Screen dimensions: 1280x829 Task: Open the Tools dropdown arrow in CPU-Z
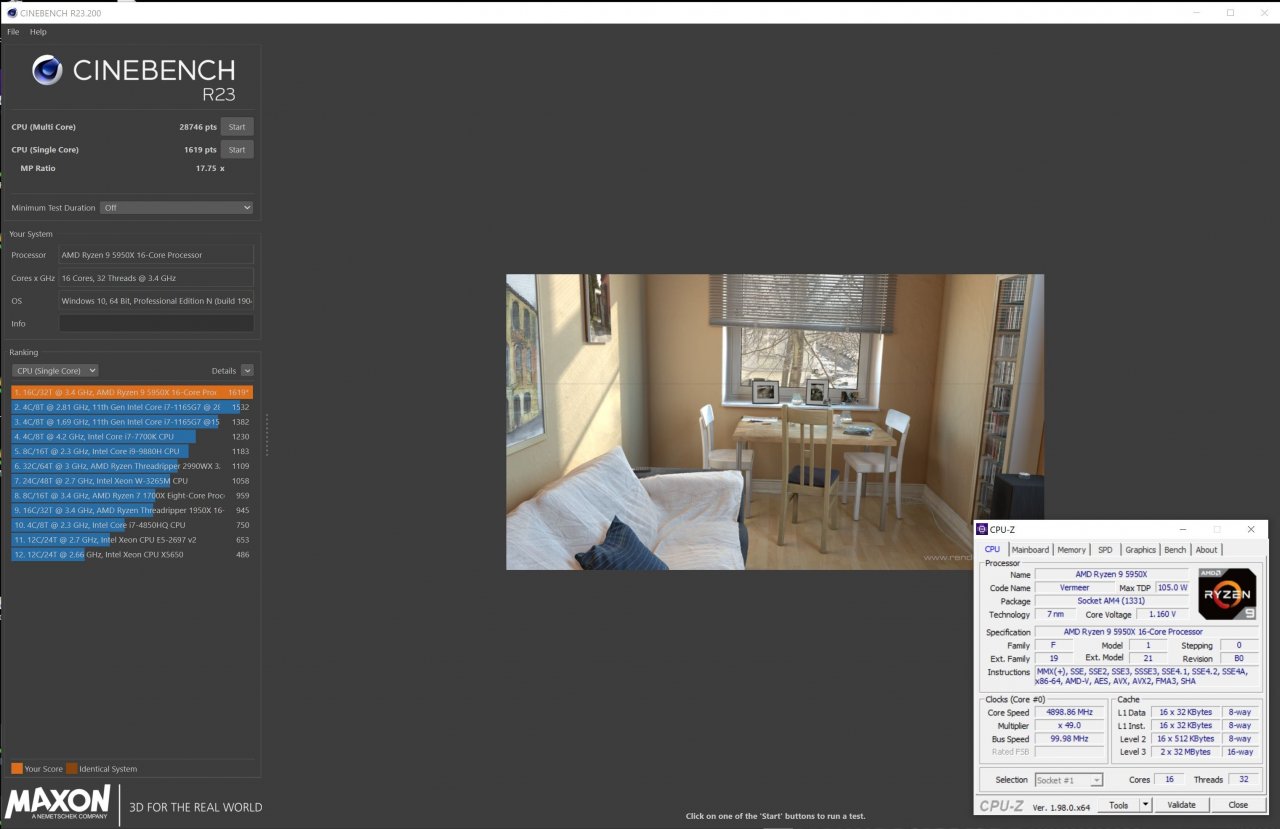point(1145,805)
